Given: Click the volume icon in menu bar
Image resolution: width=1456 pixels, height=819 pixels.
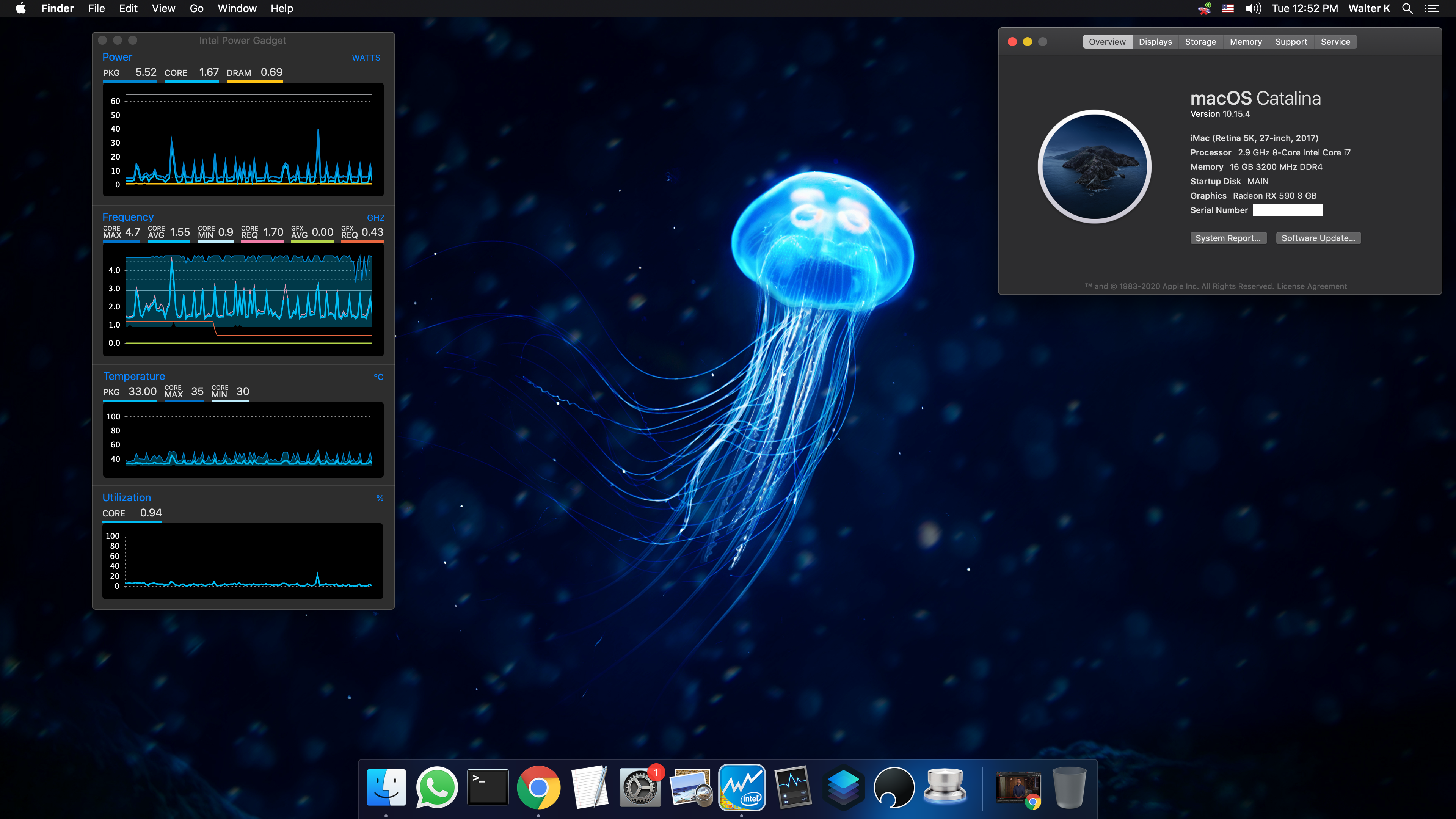Looking at the screenshot, I should 1252,8.
